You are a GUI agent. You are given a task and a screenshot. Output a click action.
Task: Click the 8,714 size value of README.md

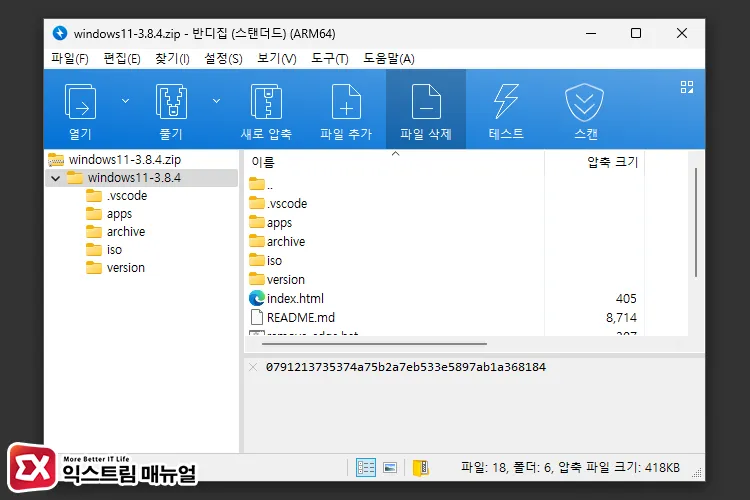[x=621, y=318]
